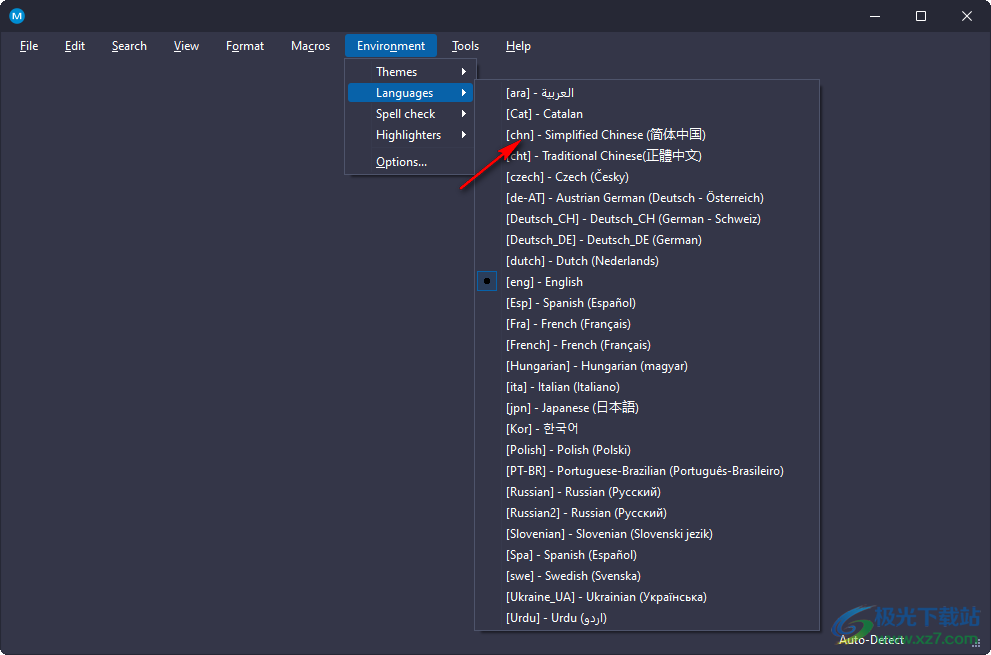
Task: Pick [Spa] - Spanish (Español)
Action: pyautogui.click(x=647, y=554)
